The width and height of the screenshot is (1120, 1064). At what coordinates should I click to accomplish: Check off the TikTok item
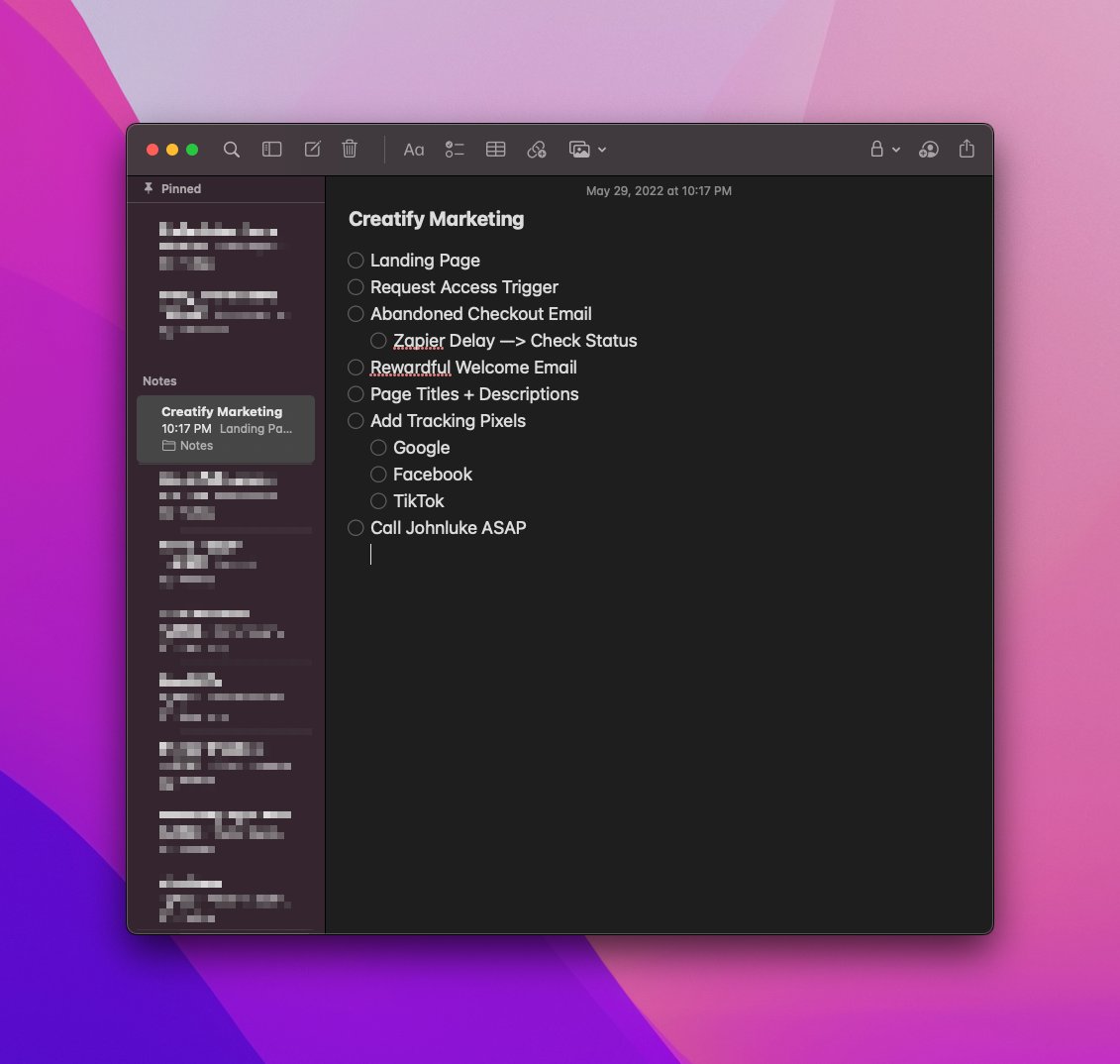click(x=378, y=501)
